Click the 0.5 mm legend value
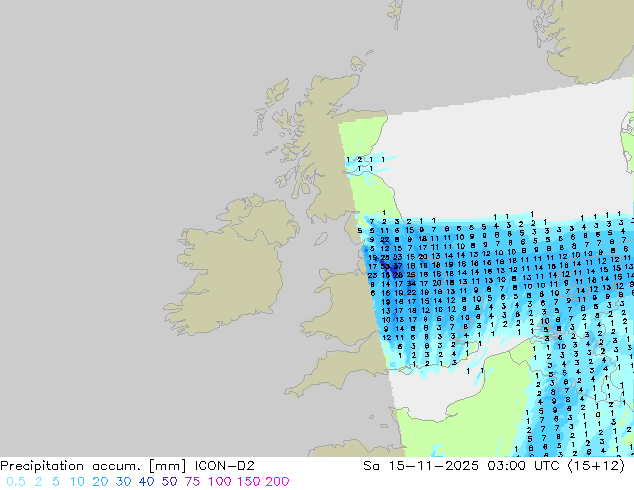Screen dimensions: 634x490 point(16,482)
